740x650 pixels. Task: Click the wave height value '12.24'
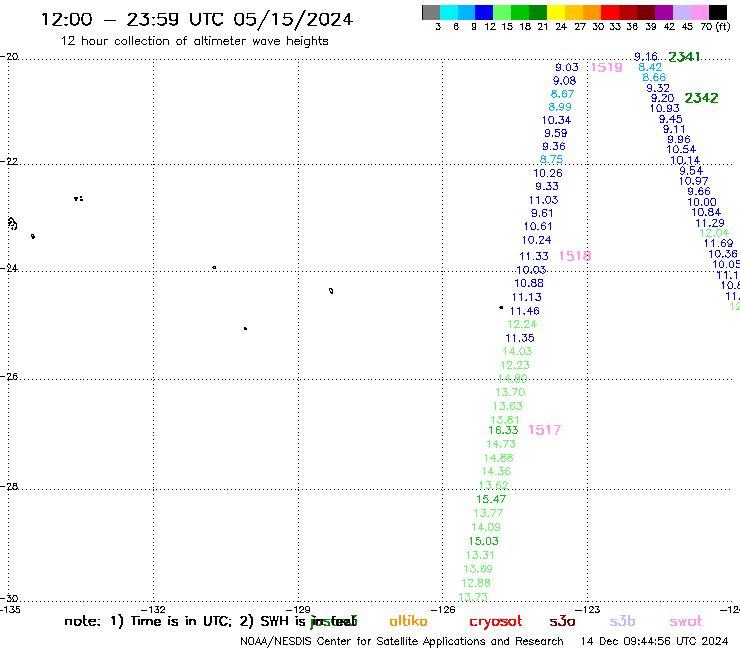point(522,324)
